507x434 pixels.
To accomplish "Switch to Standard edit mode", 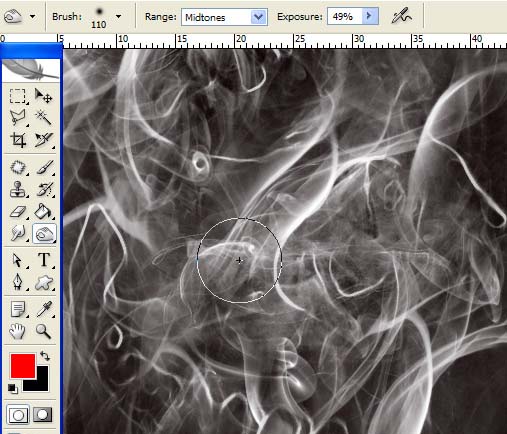I will coord(18,415).
